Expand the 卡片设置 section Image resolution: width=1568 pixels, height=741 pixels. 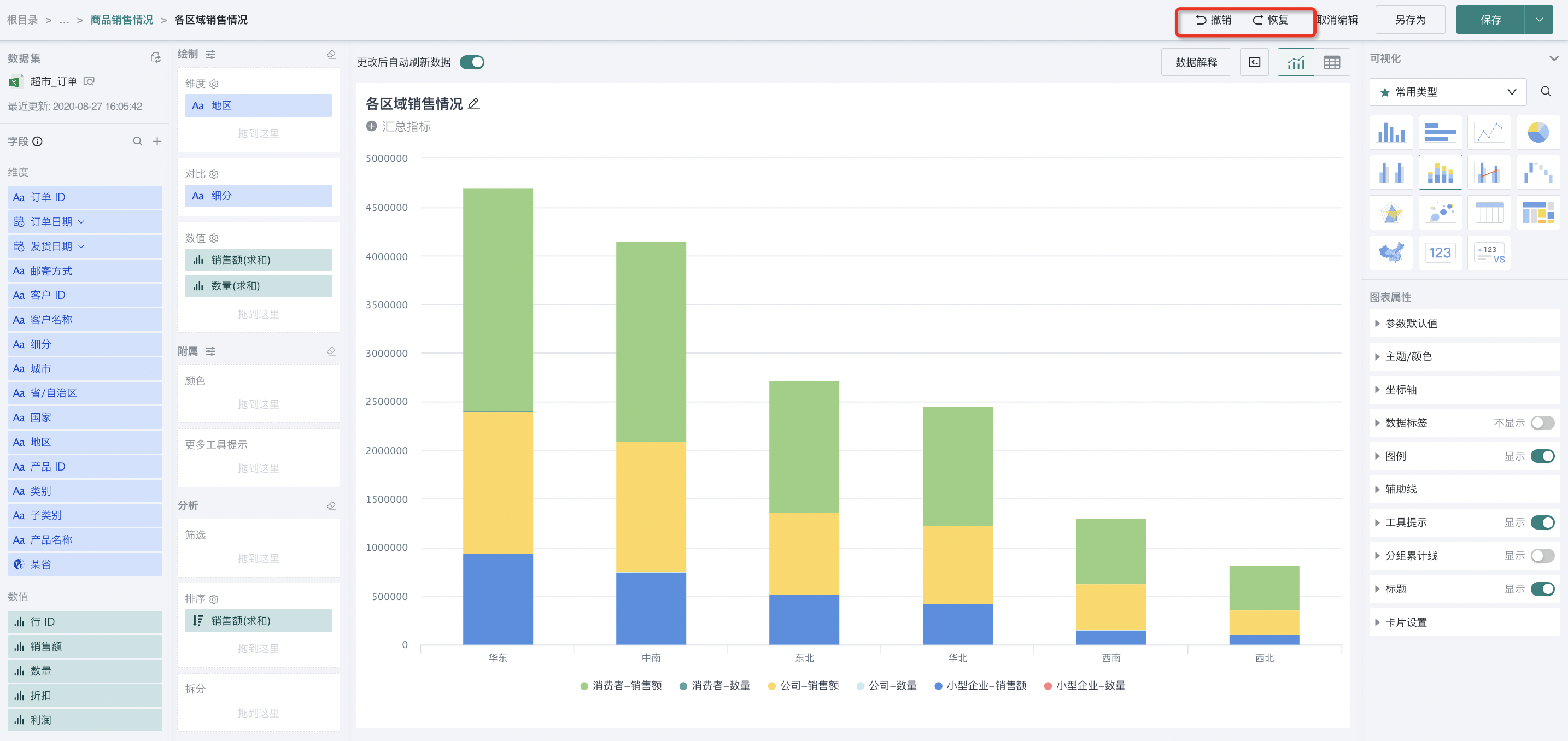(x=1465, y=622)
